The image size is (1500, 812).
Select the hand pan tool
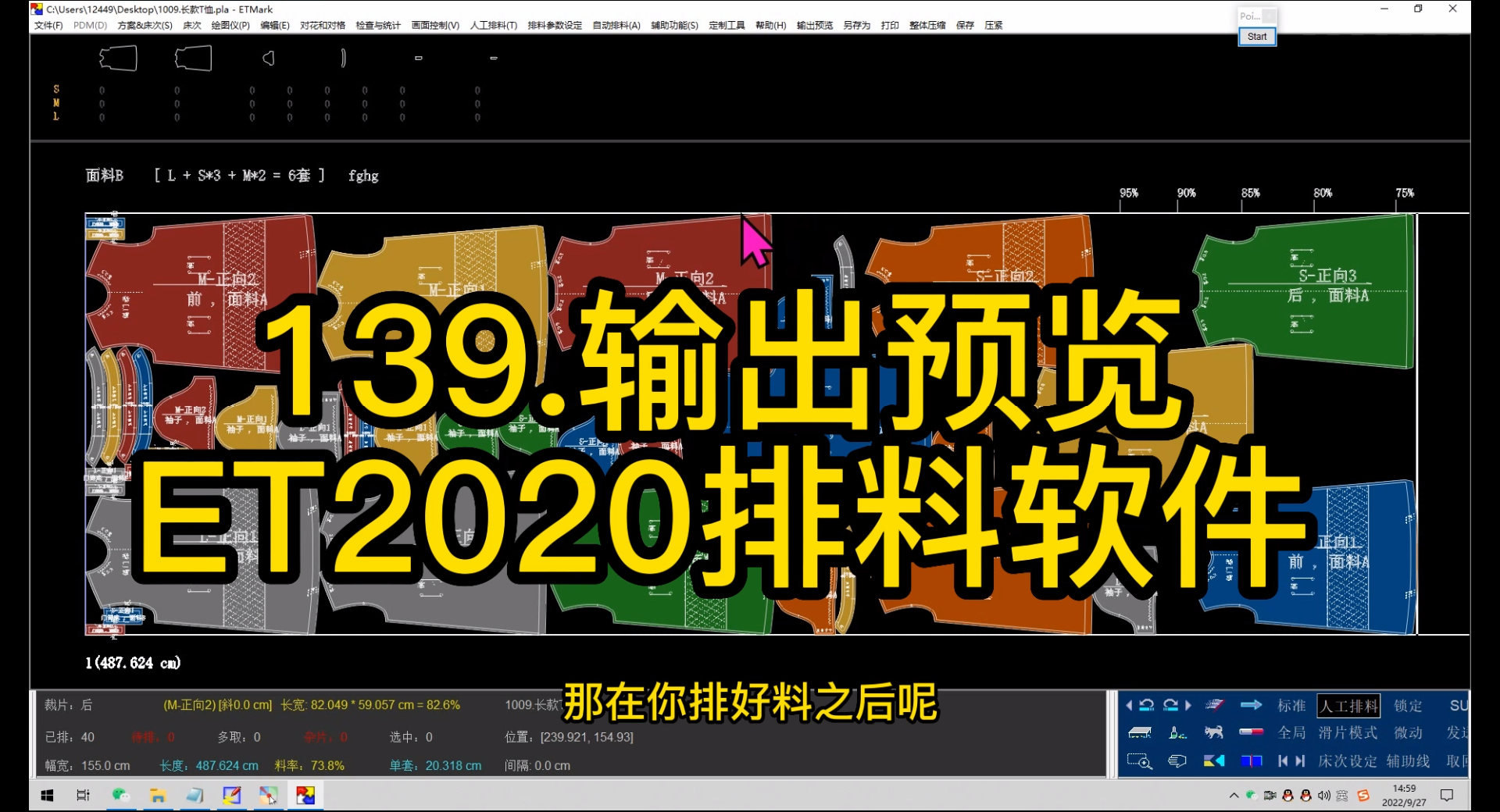click(x=1177, y=760)
